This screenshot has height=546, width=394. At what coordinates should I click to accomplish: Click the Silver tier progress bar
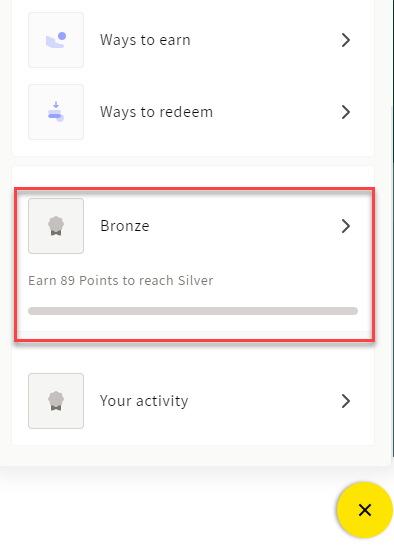[x=193, y=311]
